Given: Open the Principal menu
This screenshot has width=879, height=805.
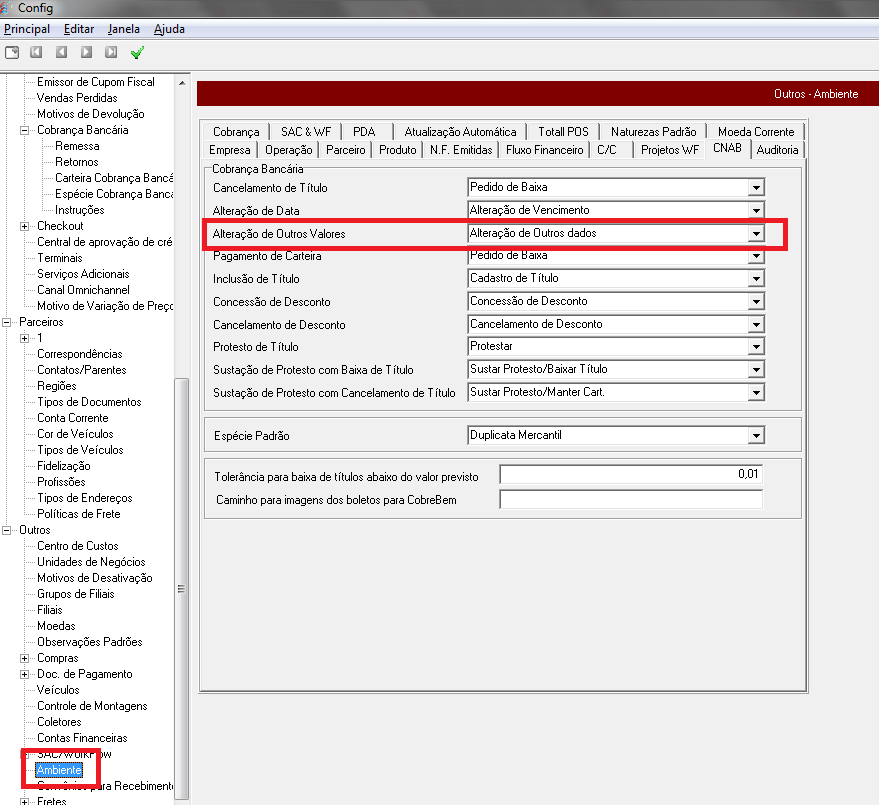Looking at the screenshot, I should pos(27,29).
